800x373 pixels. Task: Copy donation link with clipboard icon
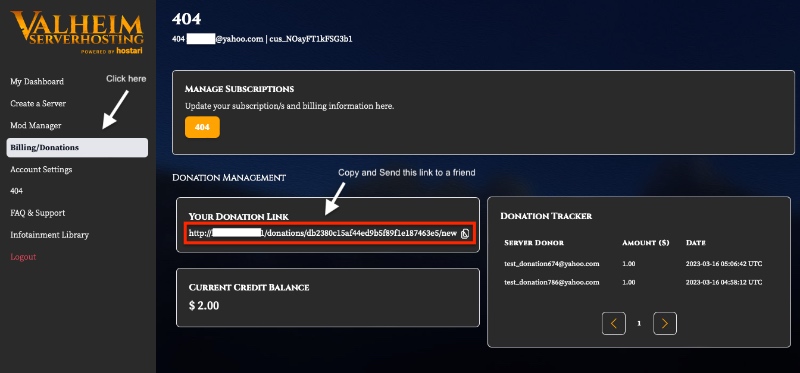coord(465,234)
